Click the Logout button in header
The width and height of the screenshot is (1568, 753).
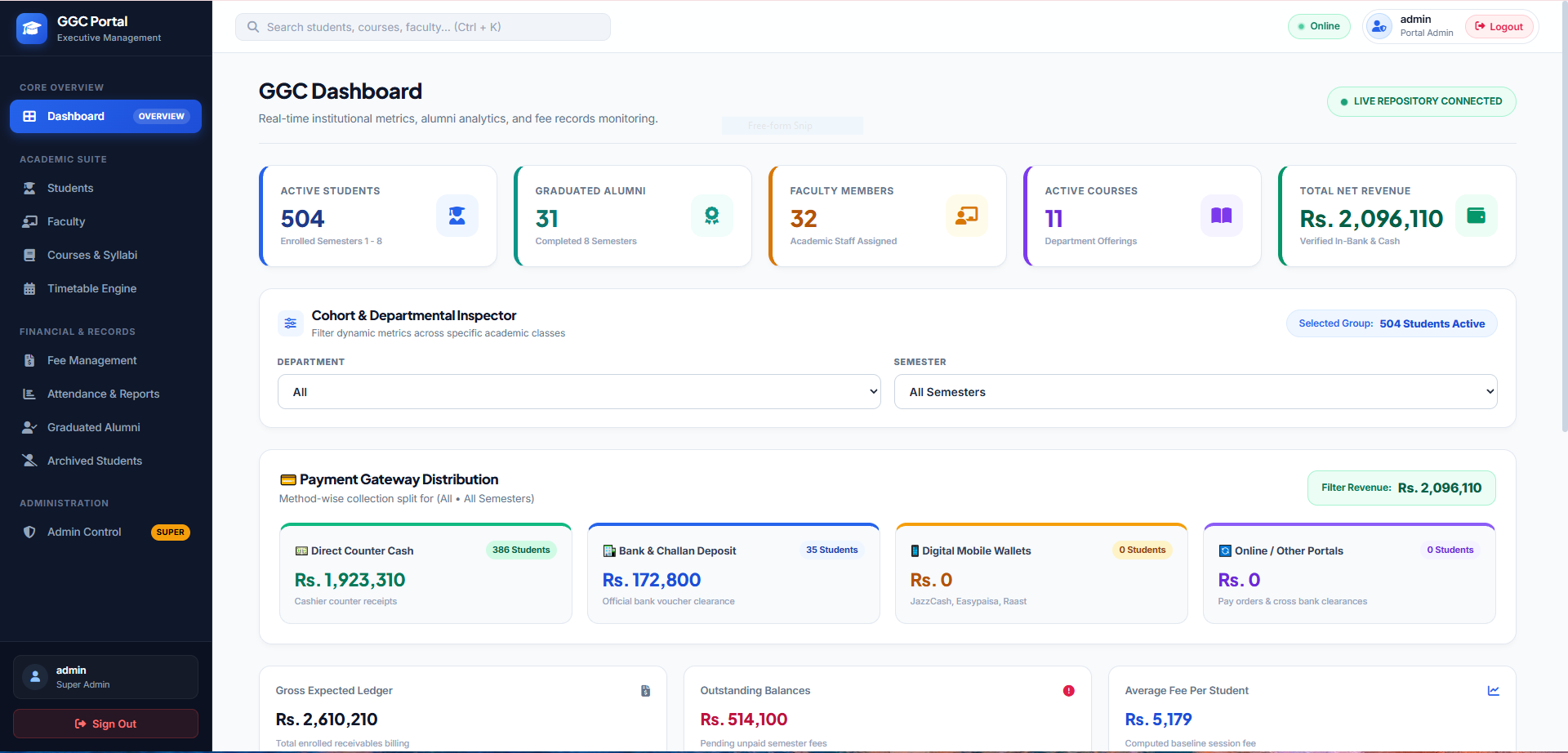pyautogui.click(x=1499, y=27)
